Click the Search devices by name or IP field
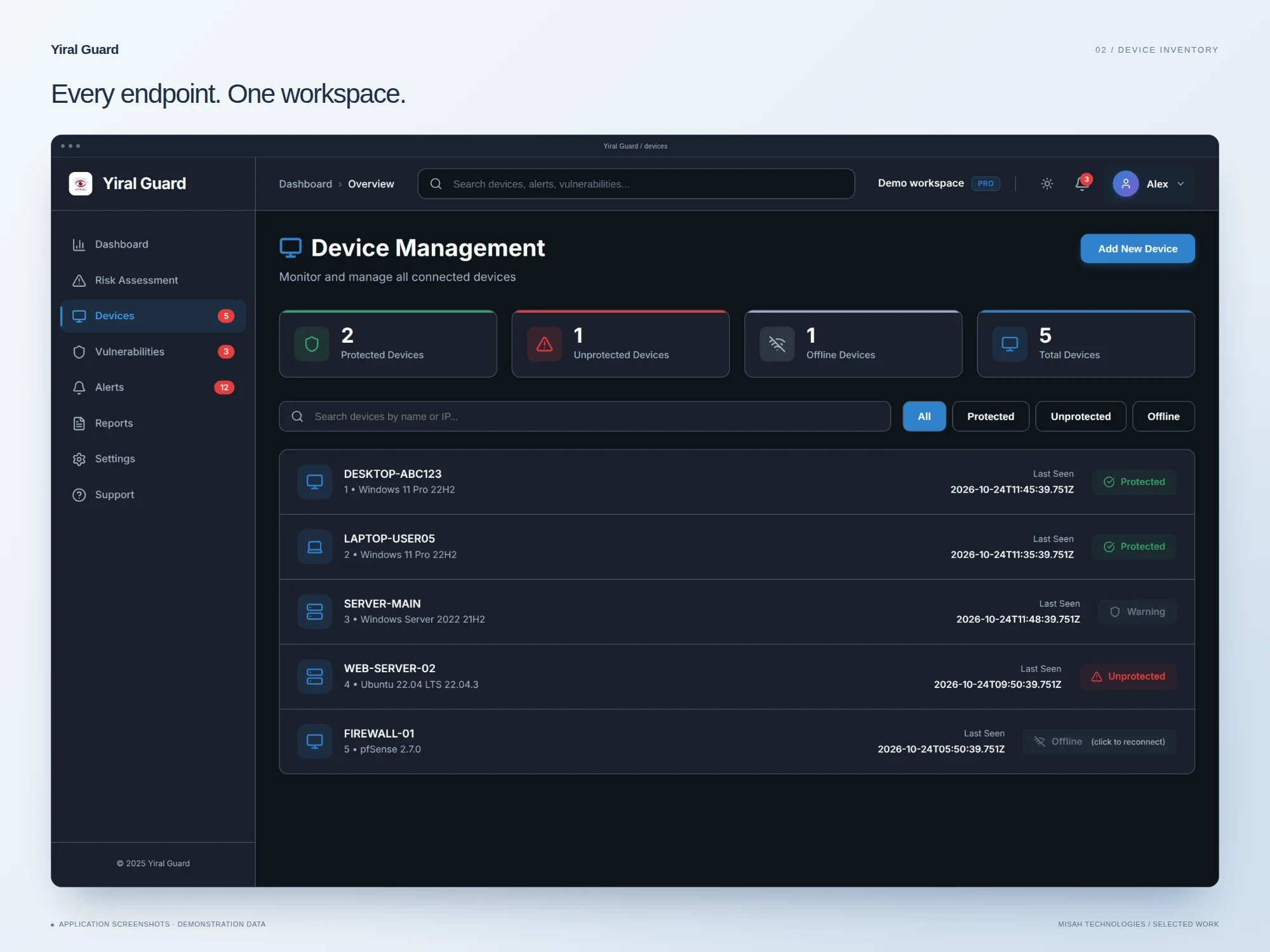 tap(584, 416)
